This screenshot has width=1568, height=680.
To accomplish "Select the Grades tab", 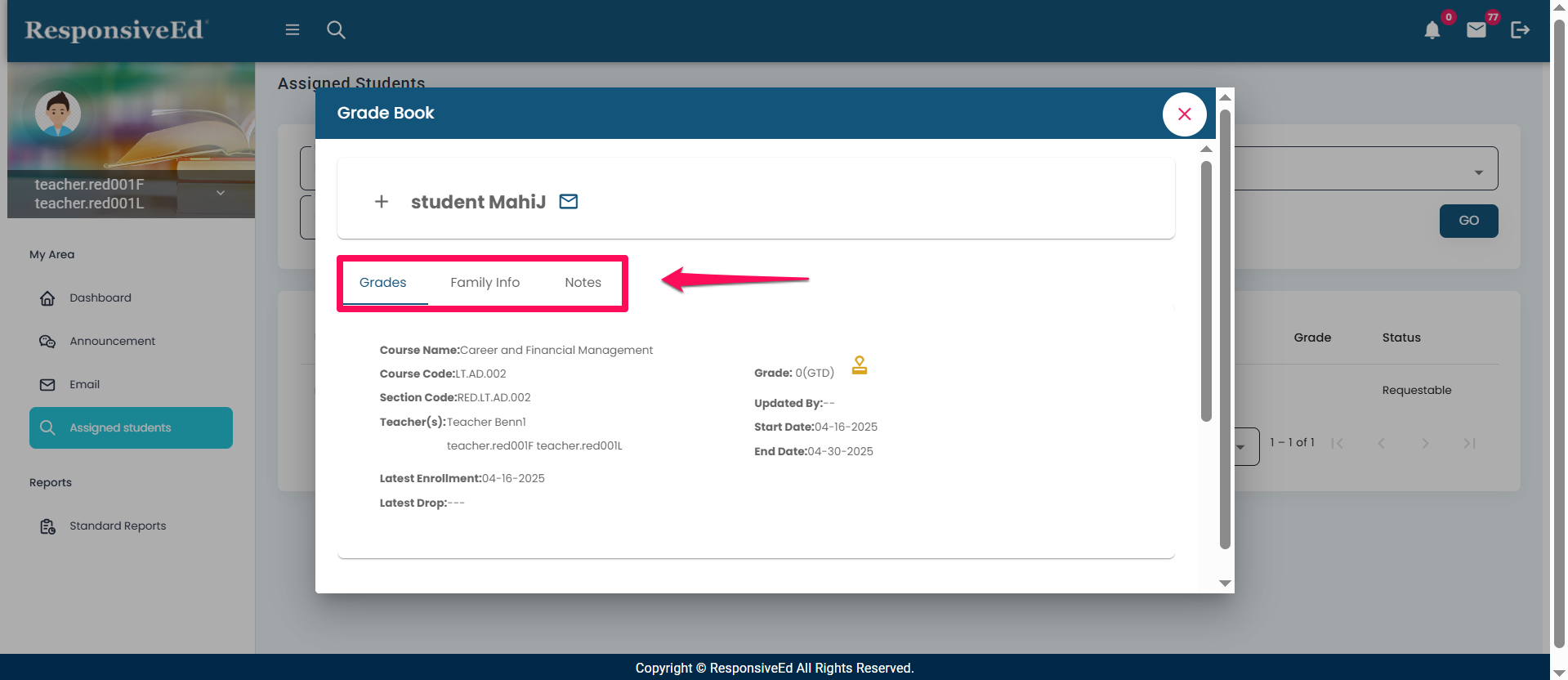I will (382, 283).
